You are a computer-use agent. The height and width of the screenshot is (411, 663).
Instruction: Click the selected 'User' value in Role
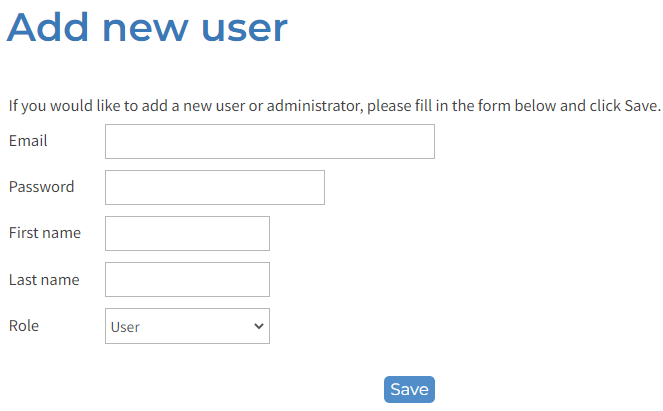tap(126, 327)
